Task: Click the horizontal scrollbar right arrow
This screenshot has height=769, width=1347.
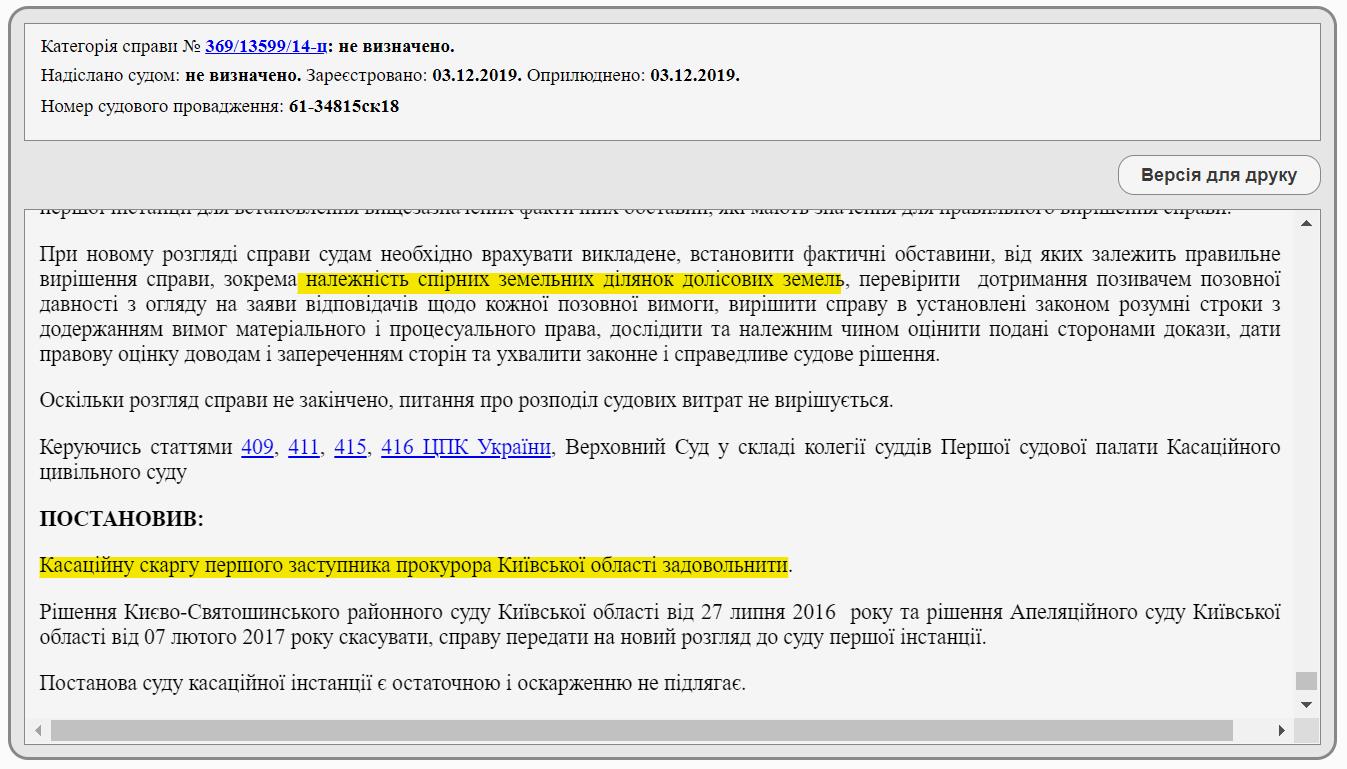Action: 1281,731
